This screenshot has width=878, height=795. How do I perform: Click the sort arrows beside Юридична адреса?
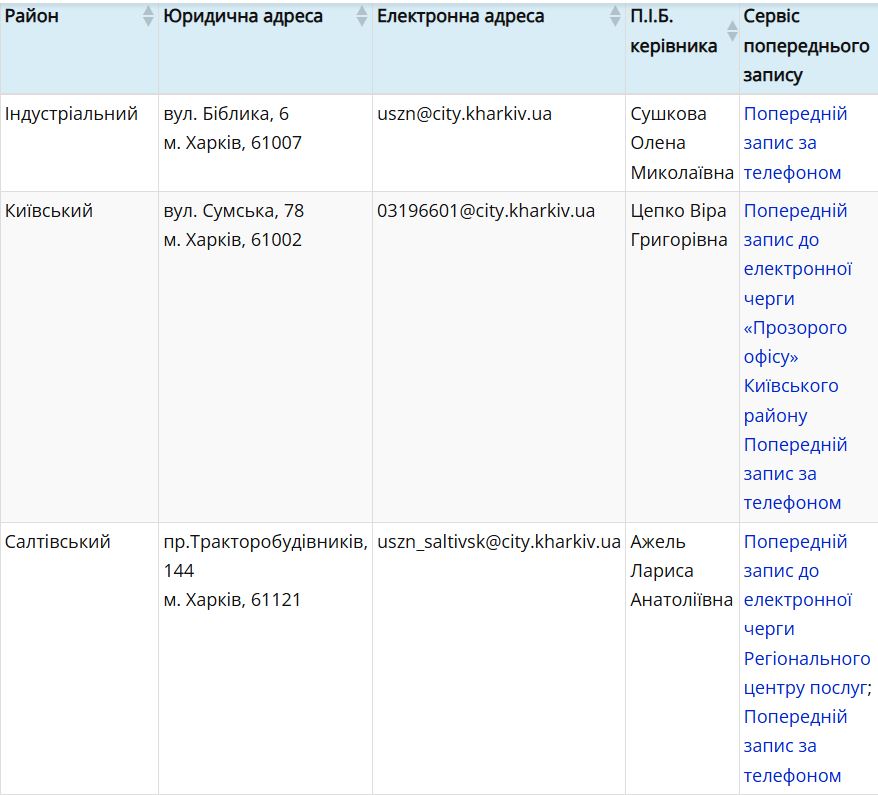tap(361, 17)
